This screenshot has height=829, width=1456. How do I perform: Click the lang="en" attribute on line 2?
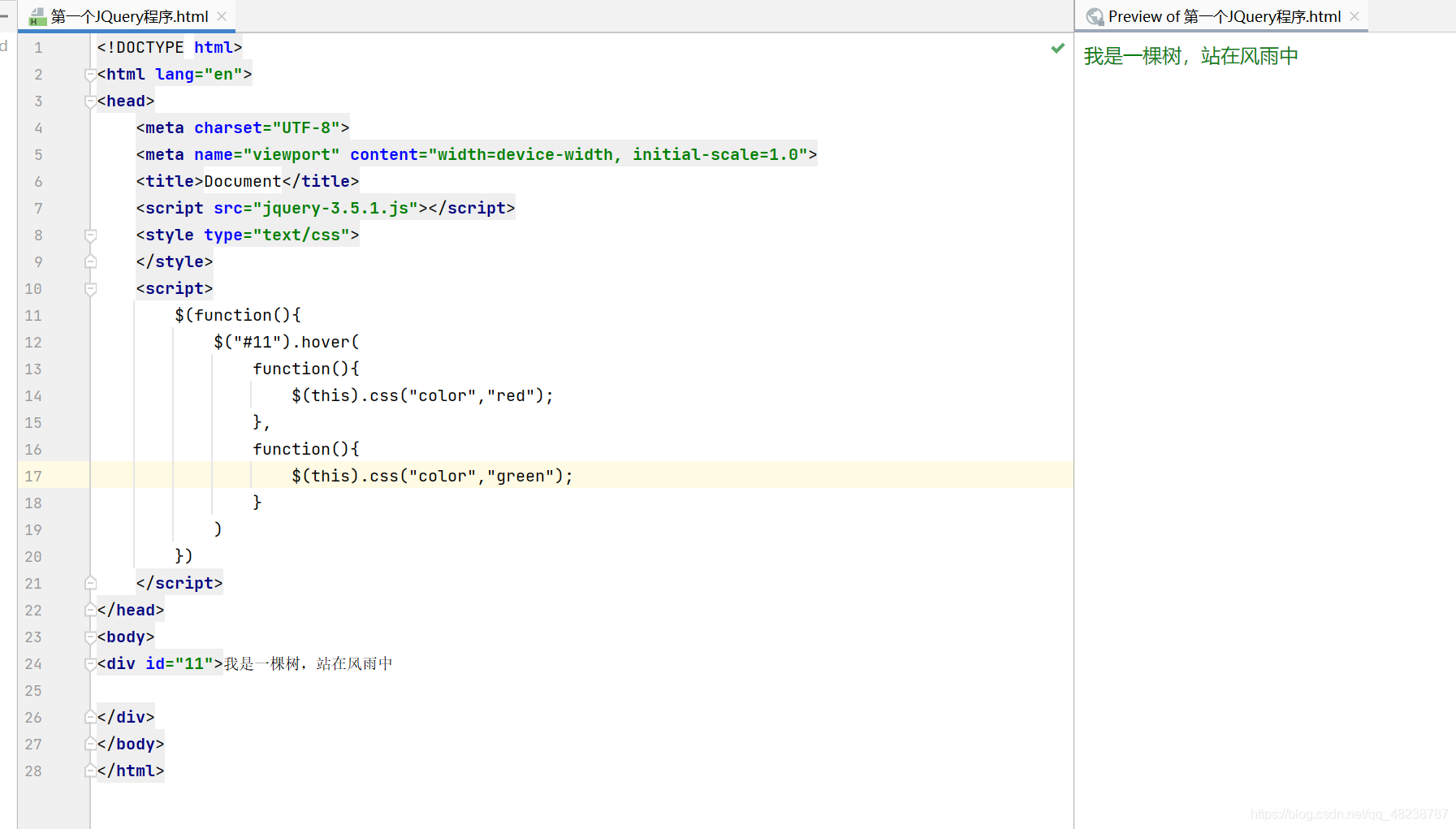(x=199, y=75)
